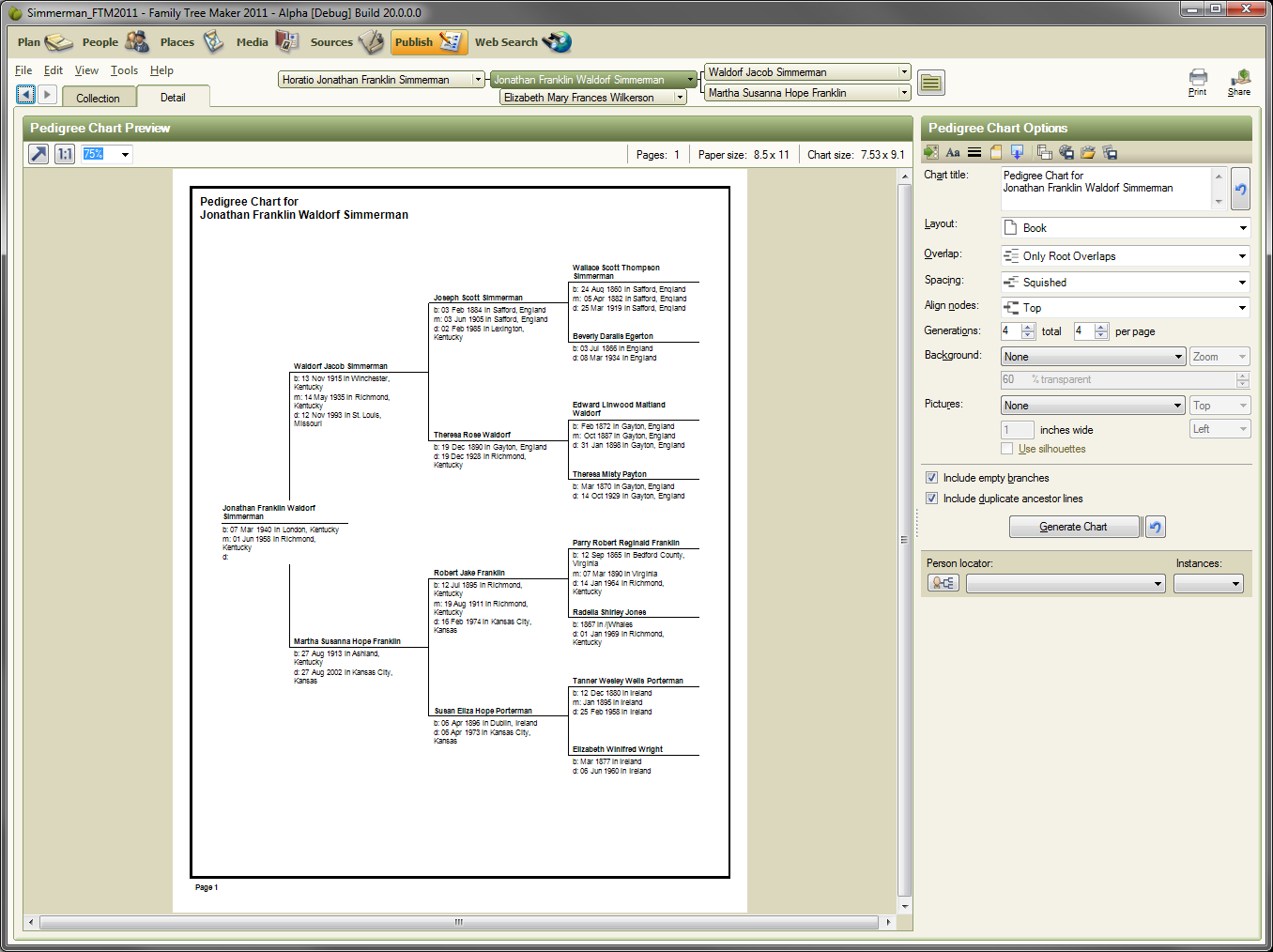The image size is (1273, 952).
Task: Reset chart title with undo icon
Action: [1240, 189]
